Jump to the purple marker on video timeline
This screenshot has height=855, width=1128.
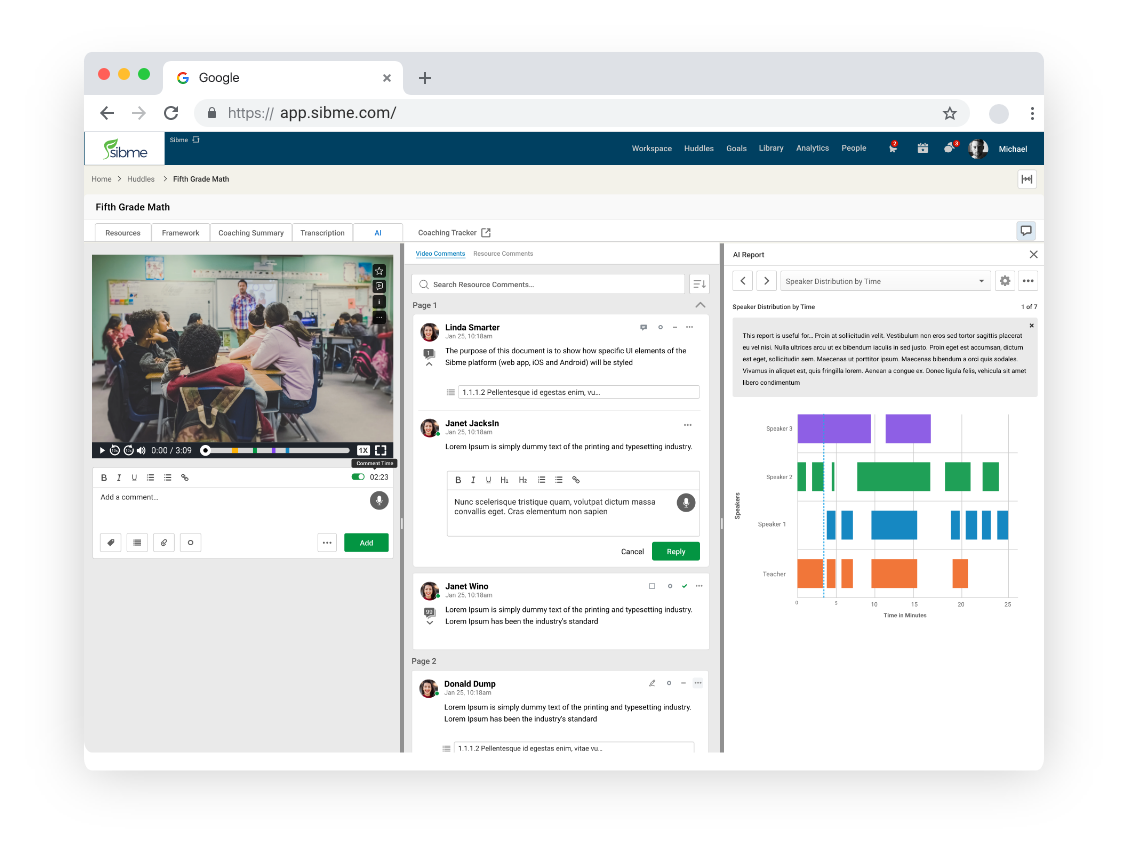[274, 450]
